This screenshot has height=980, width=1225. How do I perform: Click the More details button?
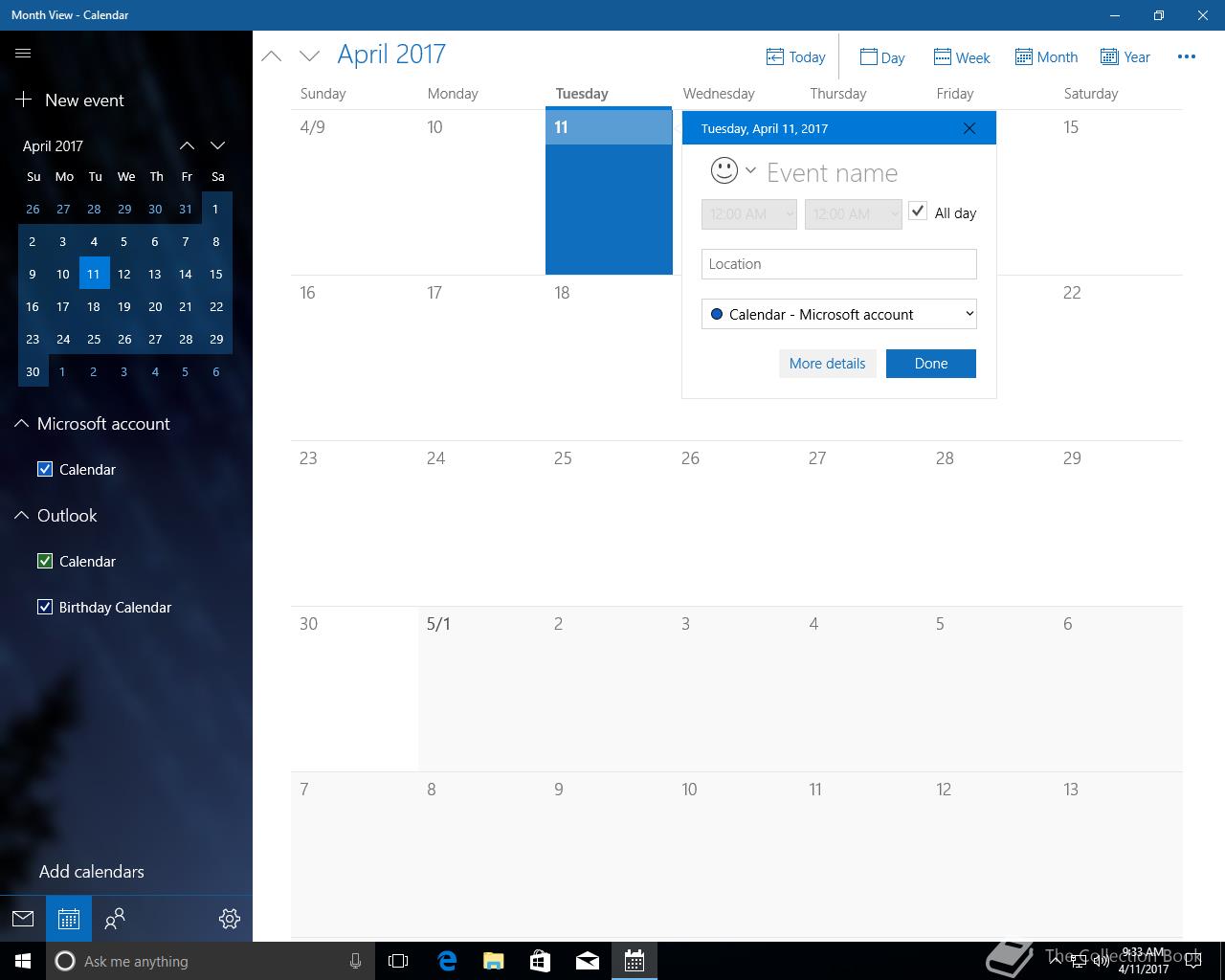[827, 364]
